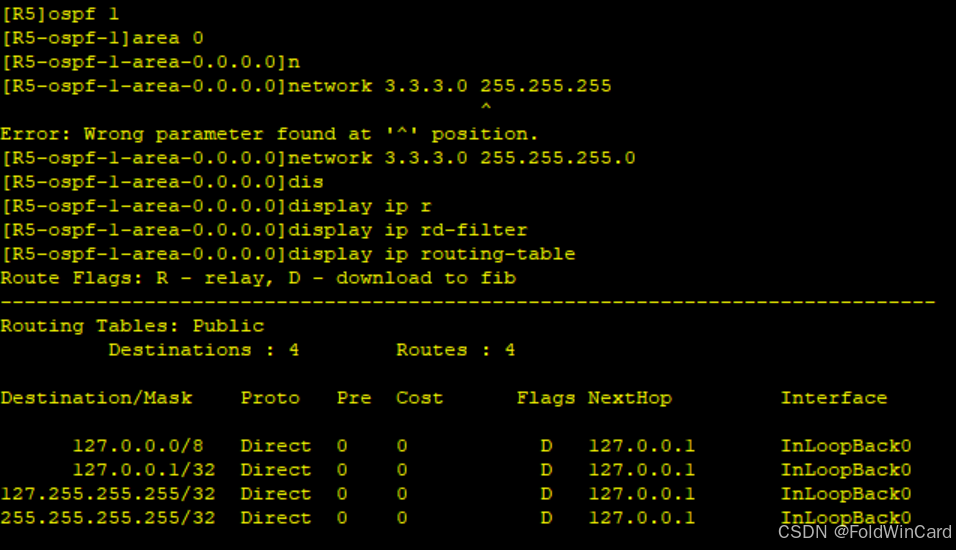Click the 'Interface' column header
The width and height of the screenshot is (956, 550).
click(x=834, y=398)
